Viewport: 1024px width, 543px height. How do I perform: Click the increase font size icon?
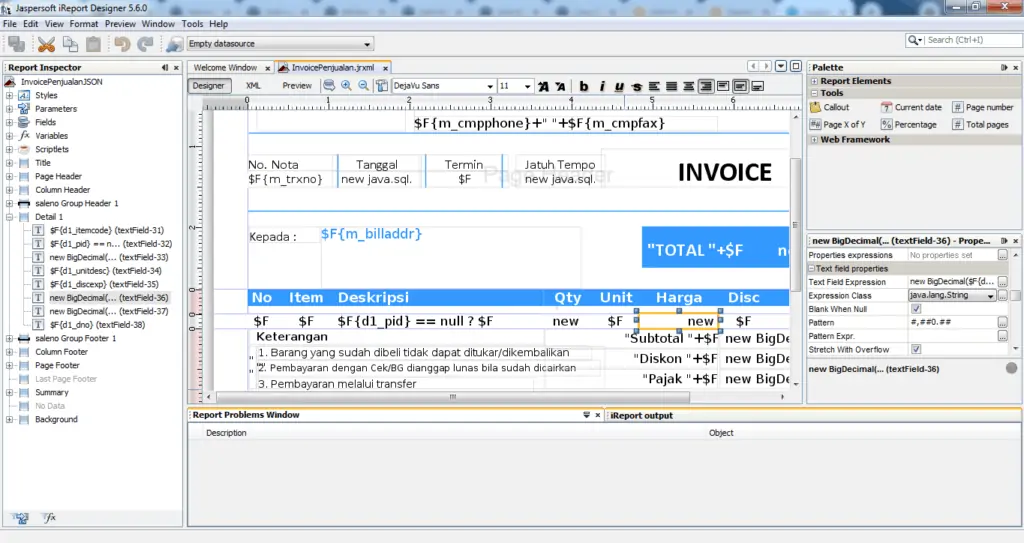click(x=543, y=86)
